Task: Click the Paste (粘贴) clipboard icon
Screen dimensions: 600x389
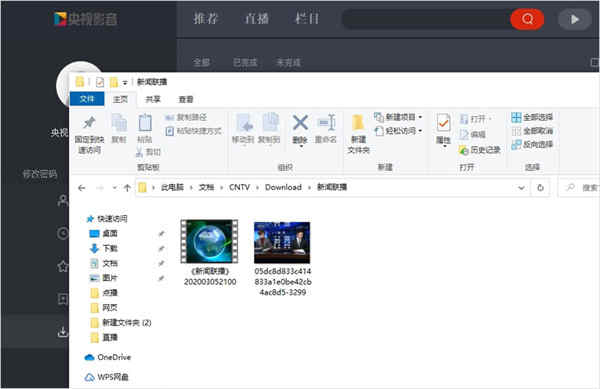Action: 145,123
